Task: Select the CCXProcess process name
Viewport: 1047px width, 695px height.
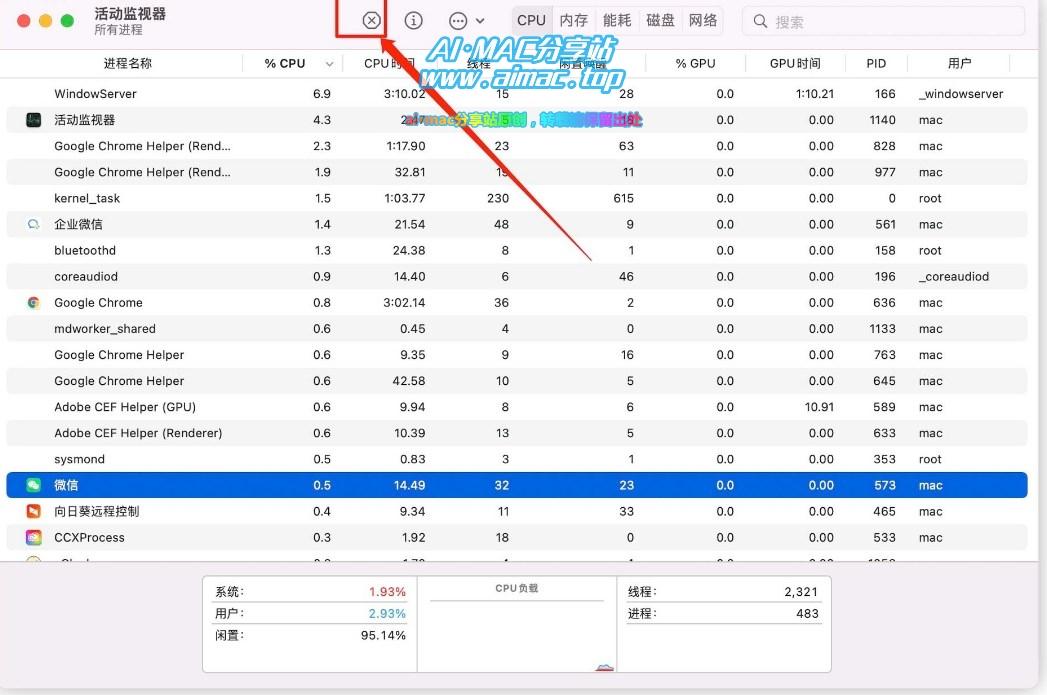Action: click(x=89, y=537)
